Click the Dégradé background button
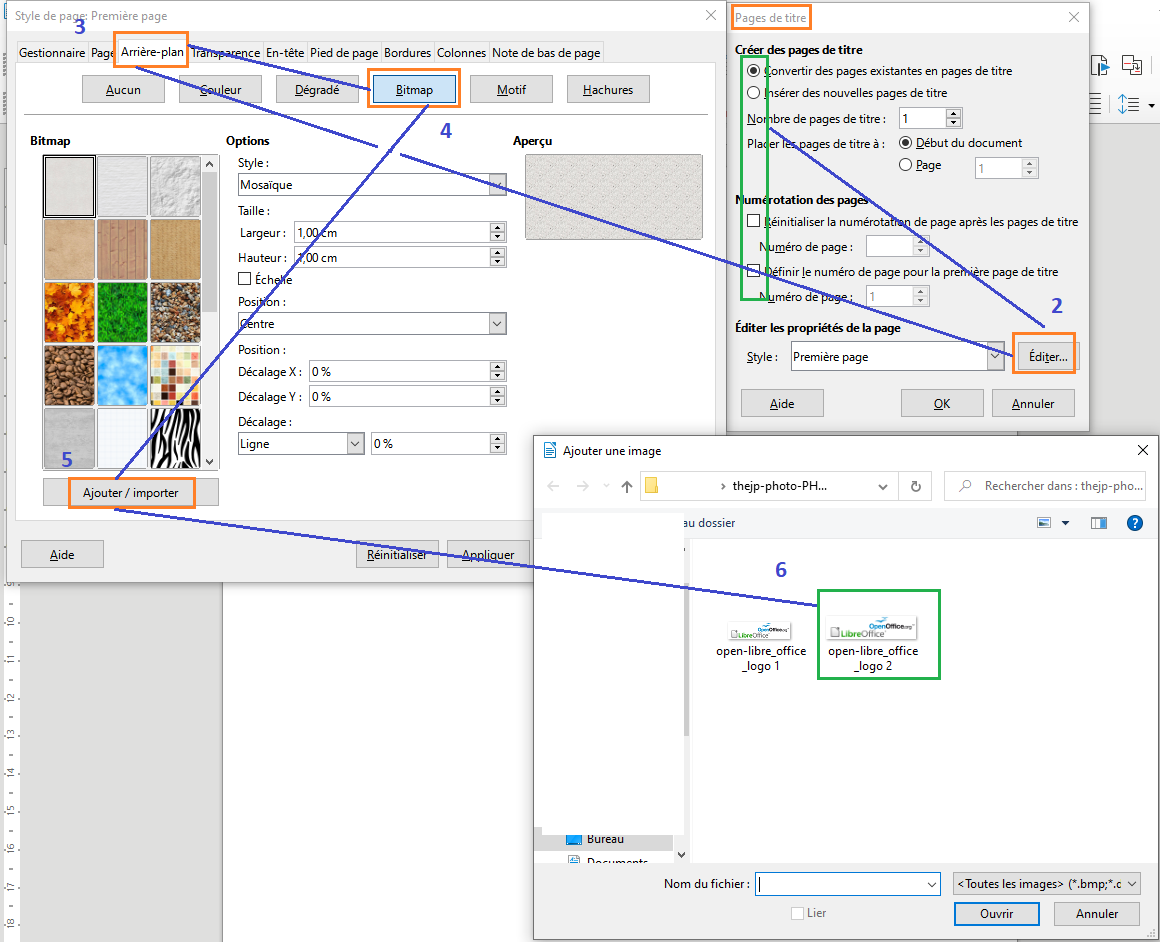 point(317,90)
